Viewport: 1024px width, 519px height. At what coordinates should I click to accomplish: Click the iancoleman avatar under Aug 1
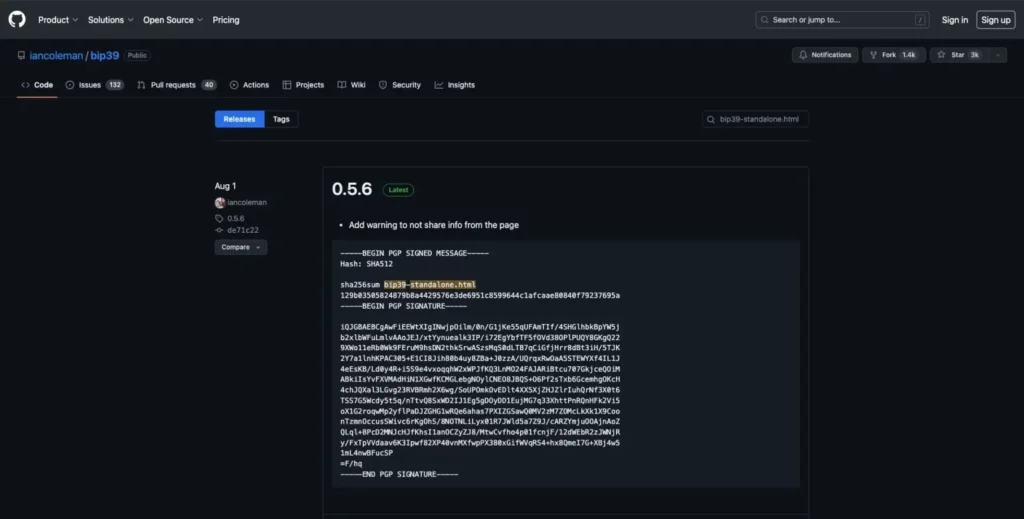(220, 202)
